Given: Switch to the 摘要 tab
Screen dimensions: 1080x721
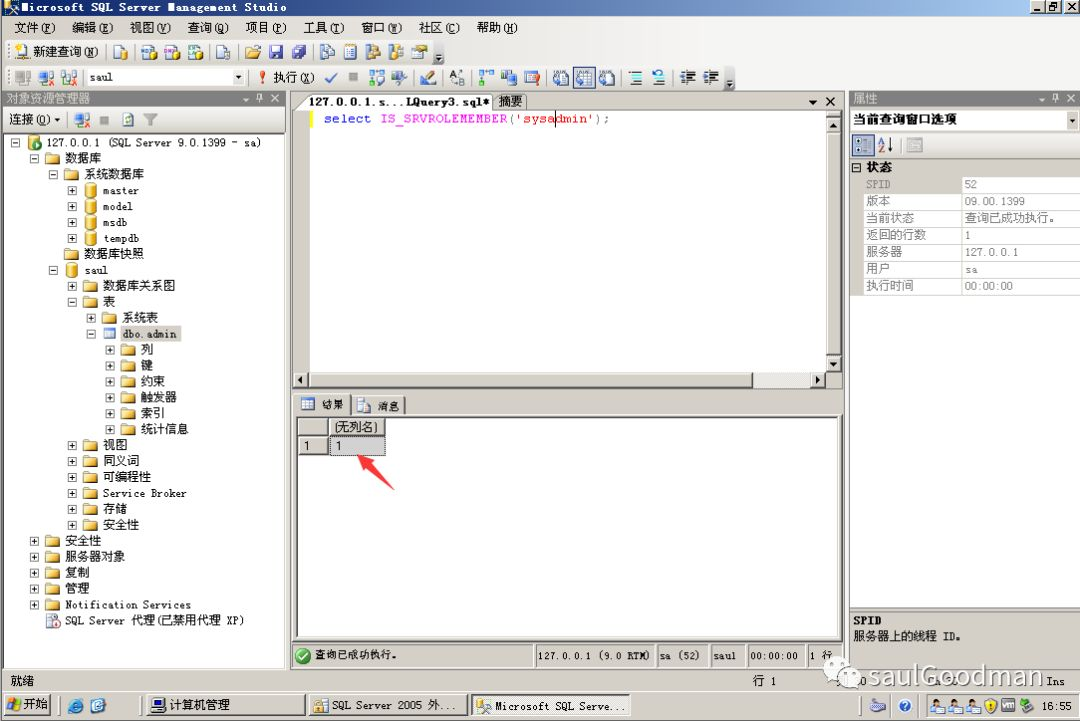Looking at the screenshot, I should pyautogui.click(x=510, y=101).
